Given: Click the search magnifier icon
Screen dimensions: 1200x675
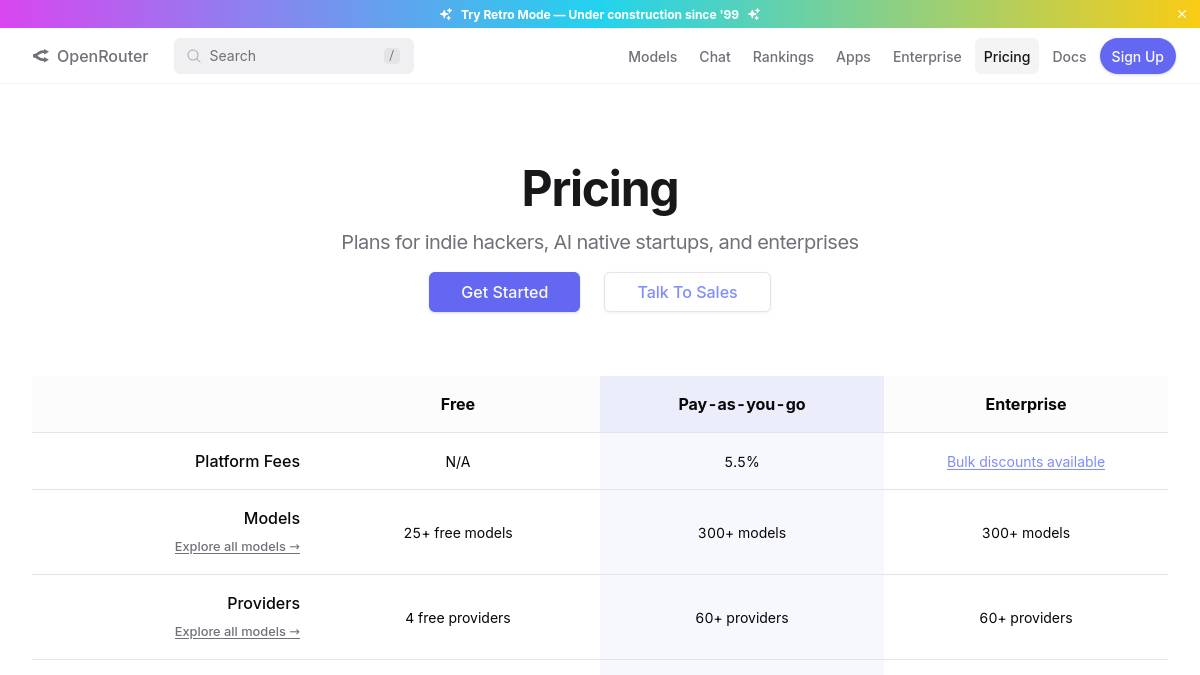Looking at the screenshot, I should pos(194,56).
